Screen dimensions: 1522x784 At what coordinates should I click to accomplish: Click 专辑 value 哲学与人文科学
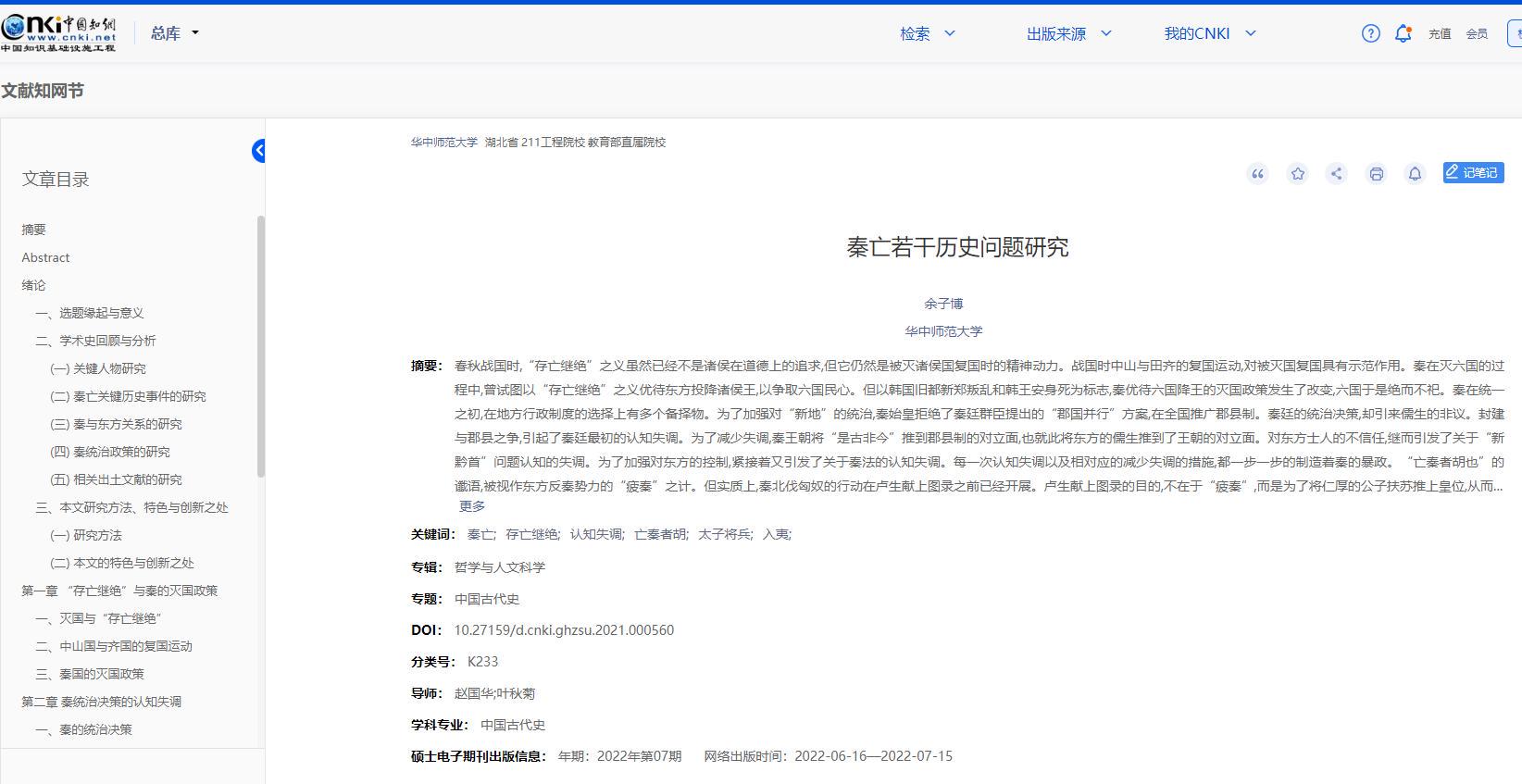[500, 567]
